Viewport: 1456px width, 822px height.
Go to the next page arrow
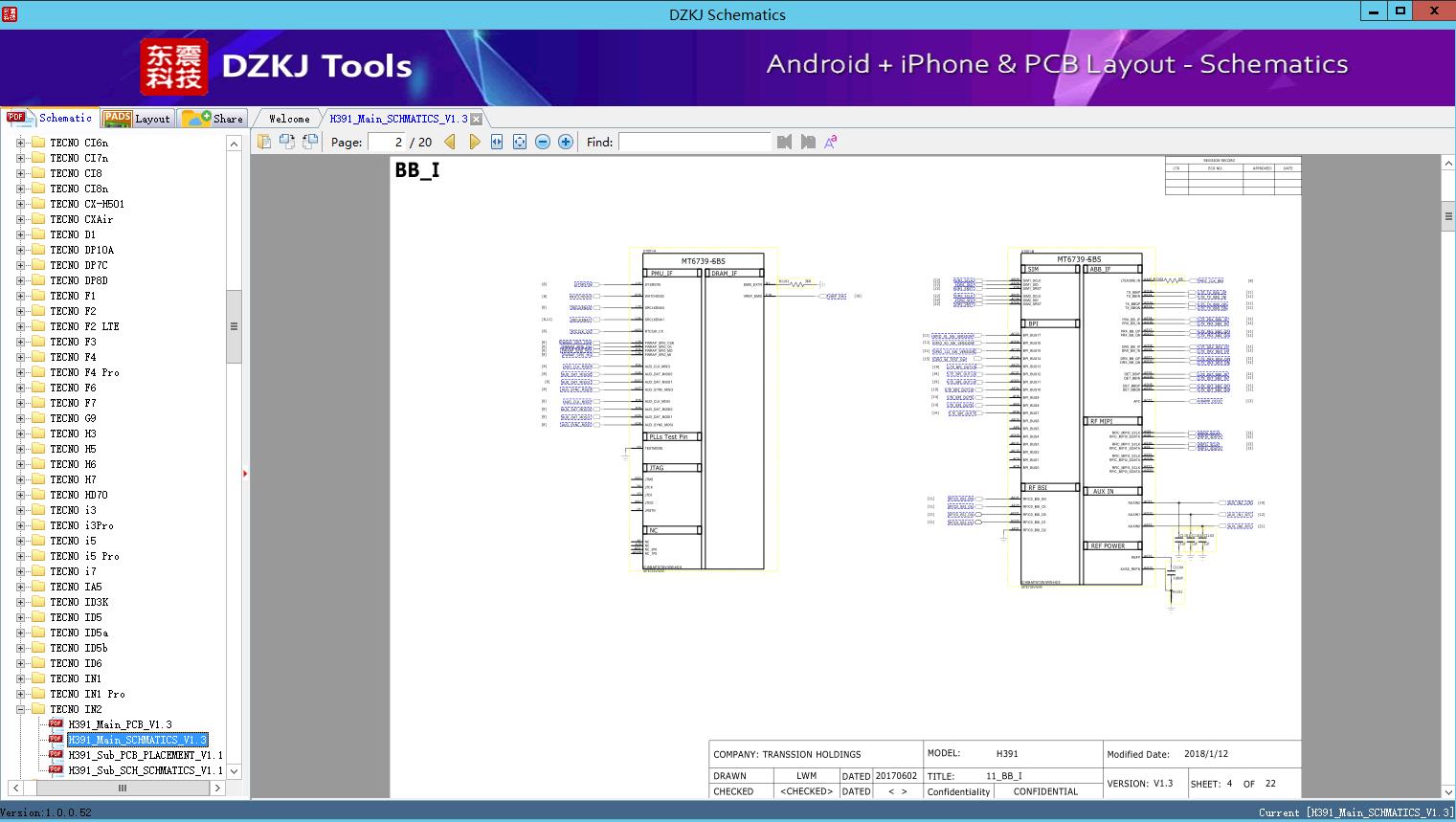pos(474,142)
